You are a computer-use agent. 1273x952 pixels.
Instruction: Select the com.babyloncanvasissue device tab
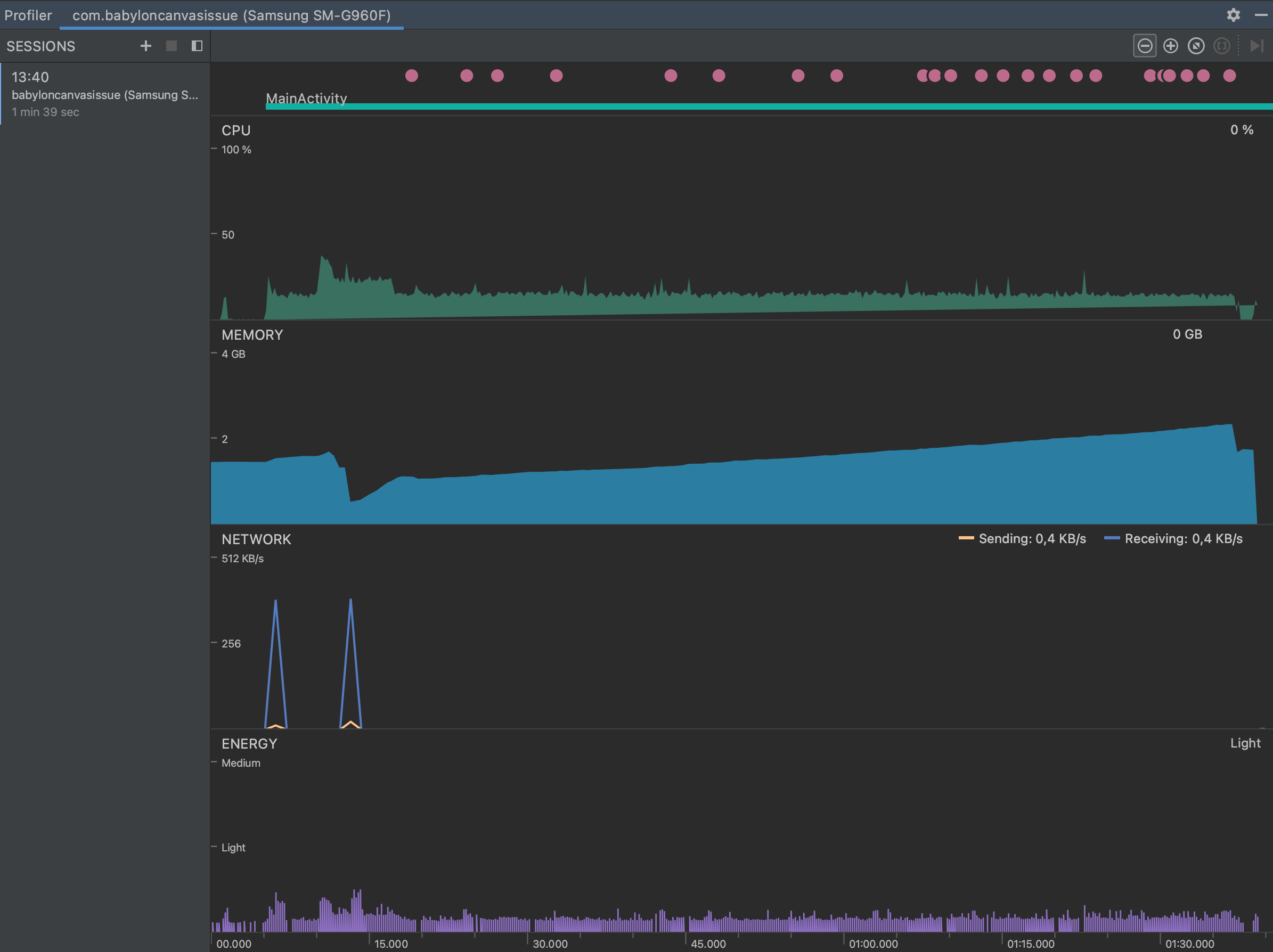tap(231, 15)
